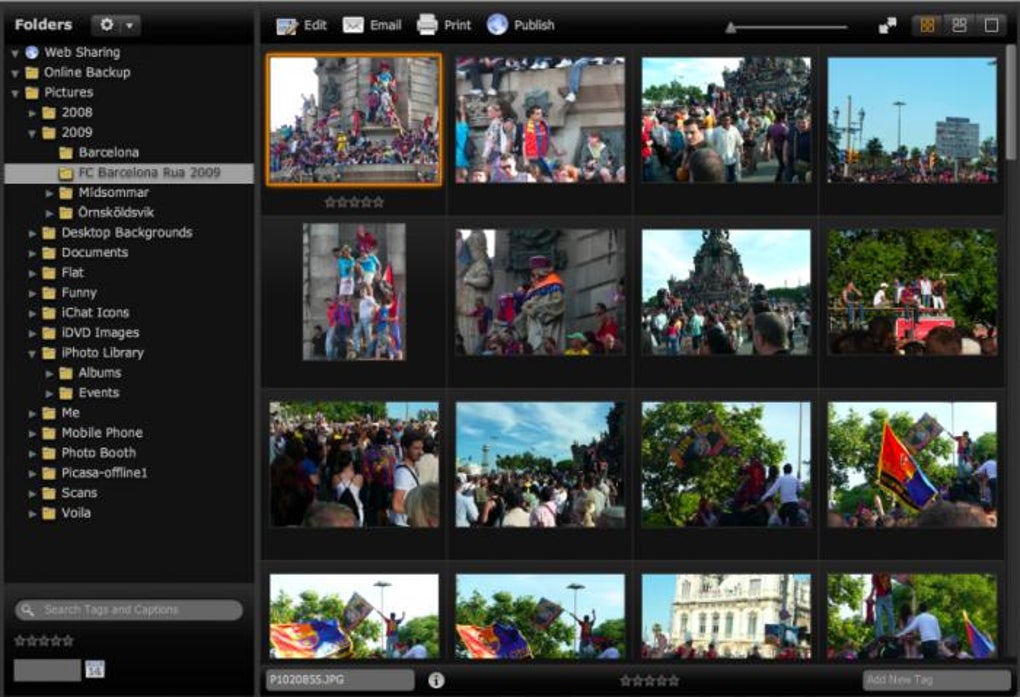The width and height of the screenshot is (1020, 697).
Task: Select the Documents folder
Action: (85, 253)
